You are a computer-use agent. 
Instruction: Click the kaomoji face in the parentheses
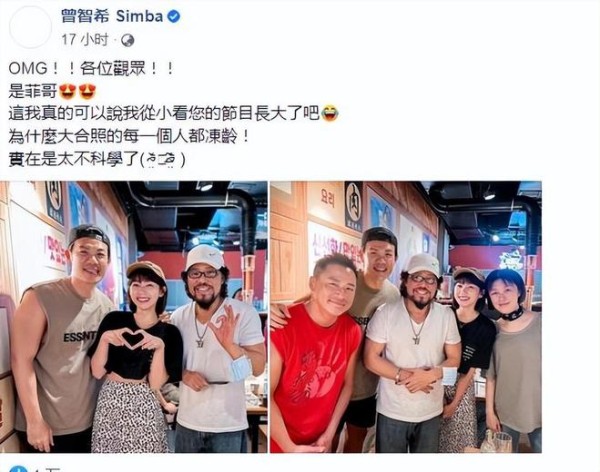[x=161, y=160]
